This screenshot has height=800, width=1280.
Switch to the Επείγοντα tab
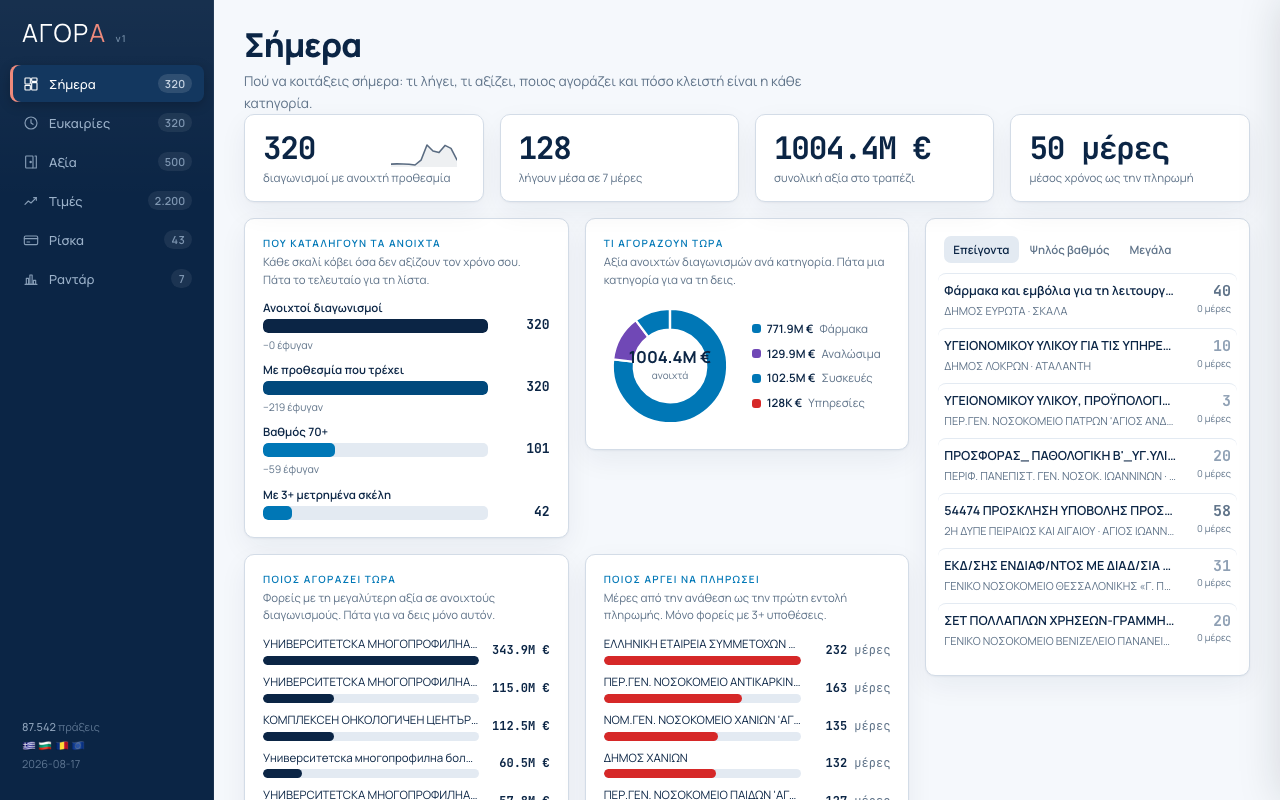tap(981, 250)
